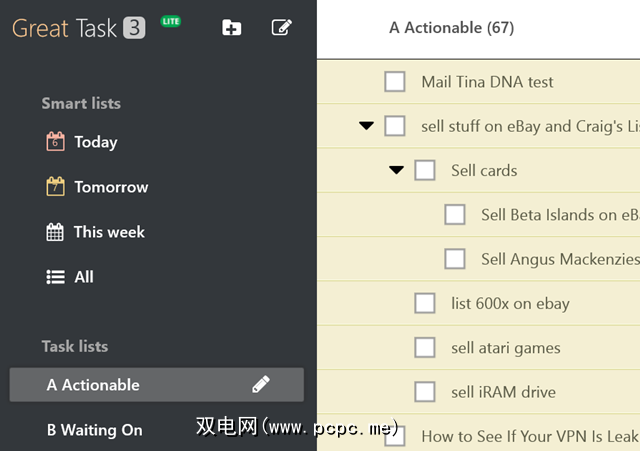Open the sell atari games task

click(x=505, y=348)
